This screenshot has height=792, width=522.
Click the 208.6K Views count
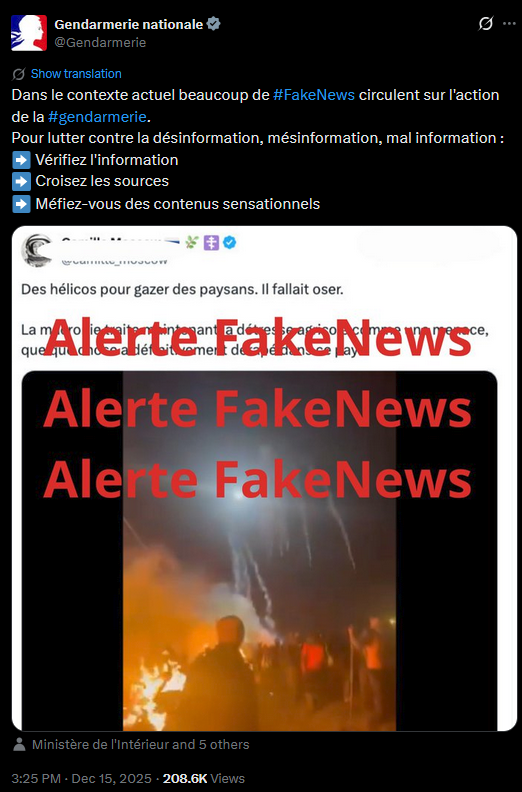(x=204, y=778)
